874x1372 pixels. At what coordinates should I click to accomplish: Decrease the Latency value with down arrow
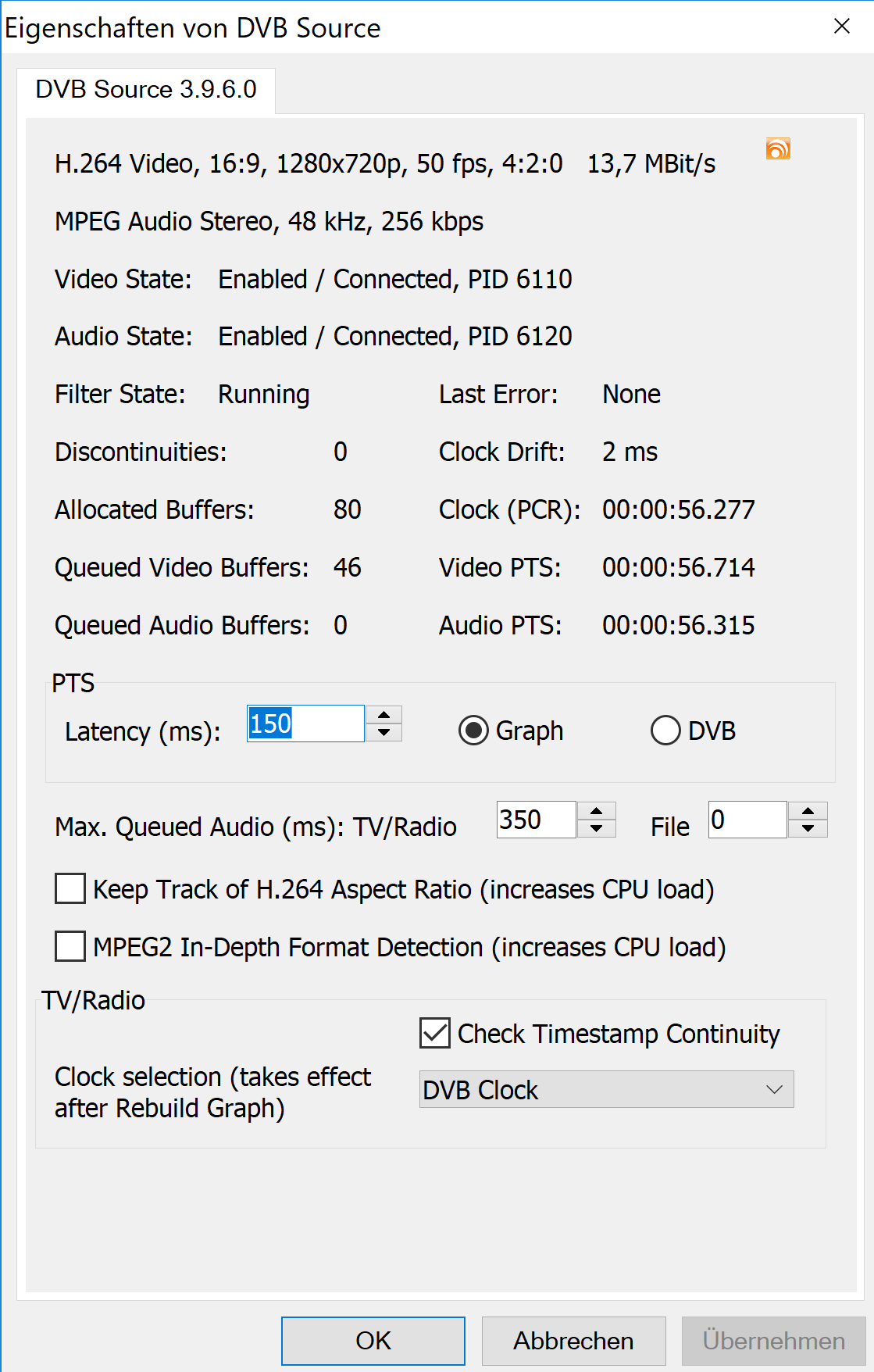click(x=383, y=733)
